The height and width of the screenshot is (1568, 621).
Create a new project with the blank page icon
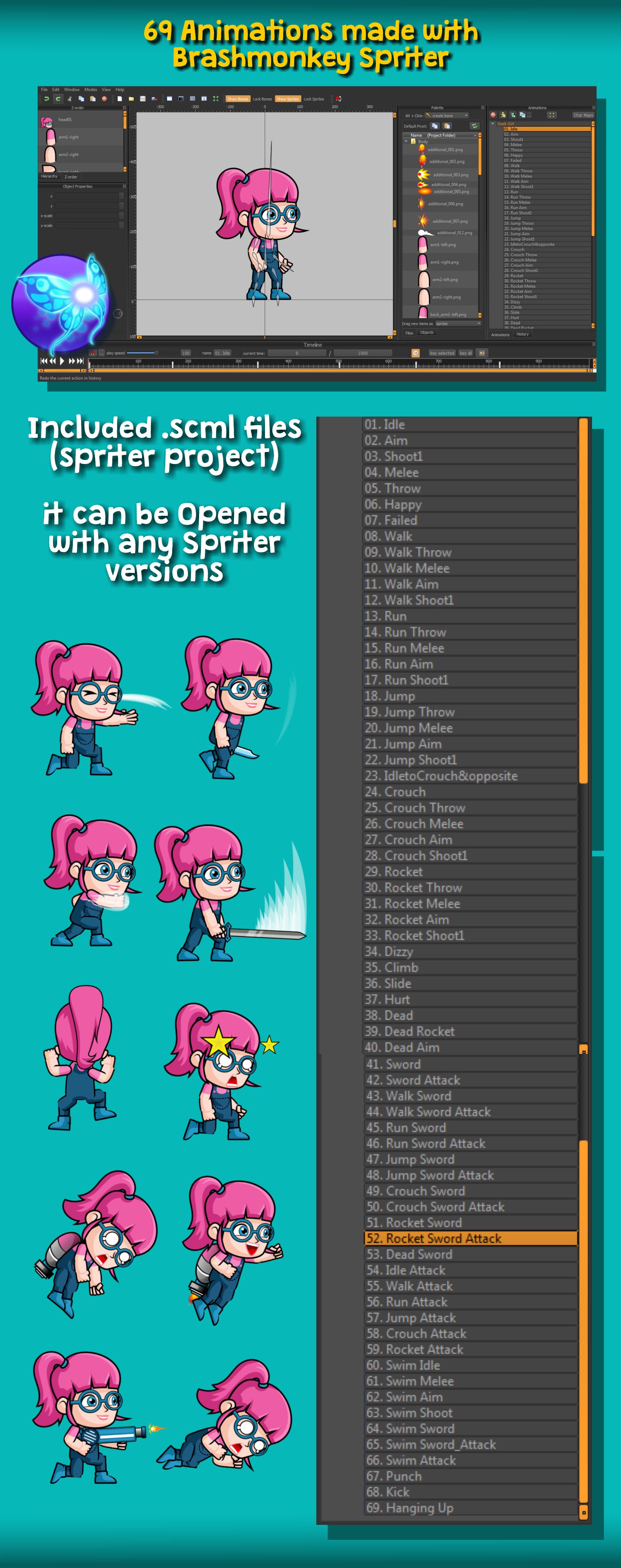click(x=119, y=99)
